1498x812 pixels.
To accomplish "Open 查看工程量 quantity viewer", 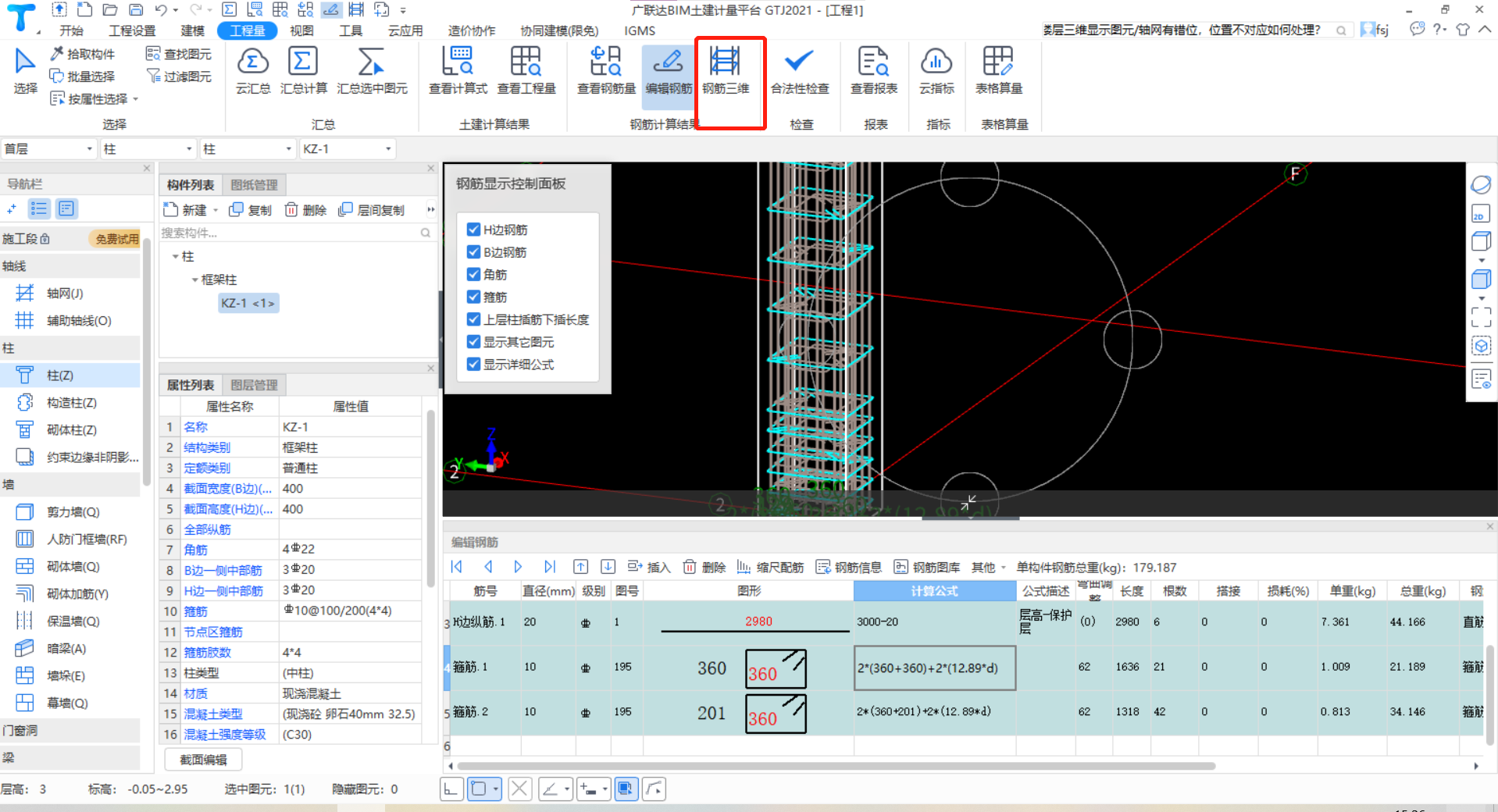I will tap(526, 71).
